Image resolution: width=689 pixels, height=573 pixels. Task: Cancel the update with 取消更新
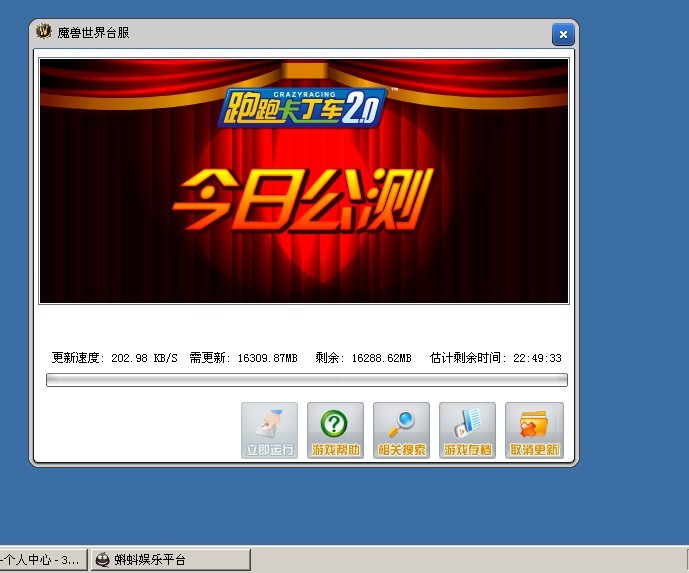(x=534, y=430)
